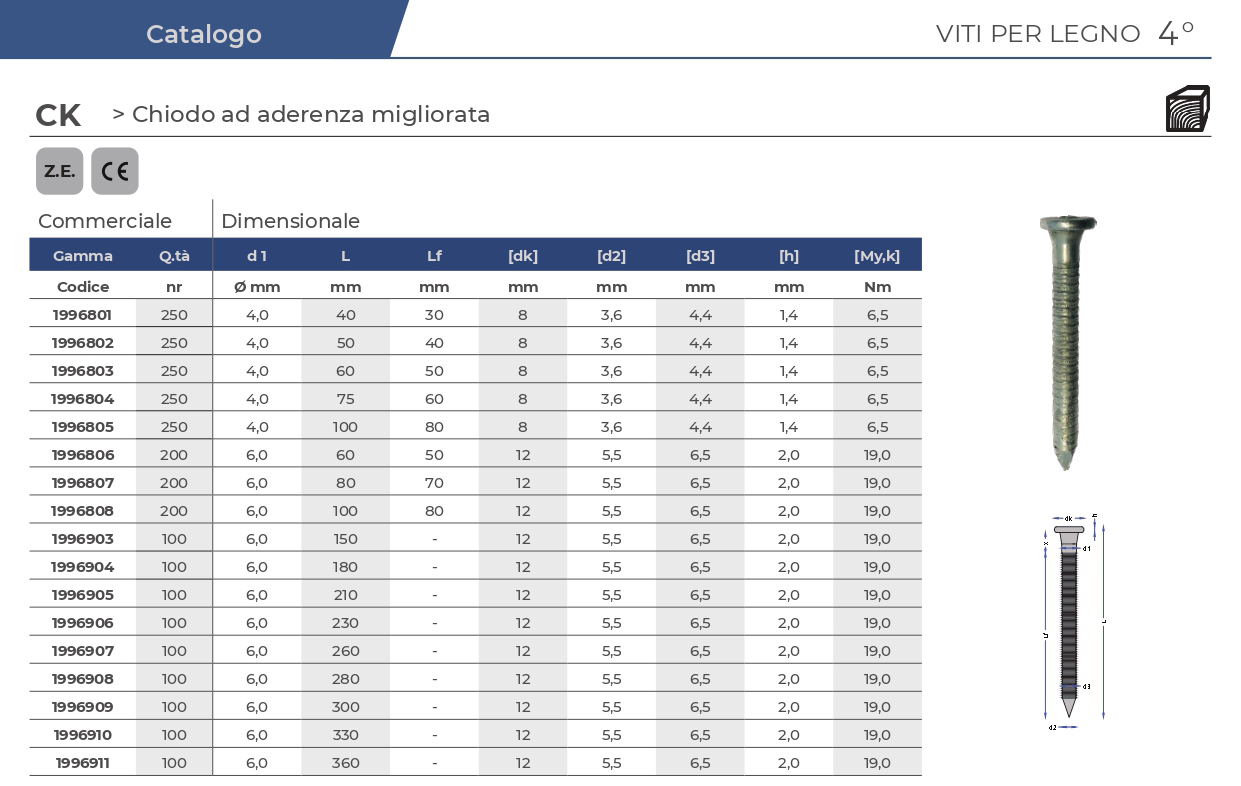Click the CE certification badge
Screen dimensions: 1241x786
(x=115, y=171)
